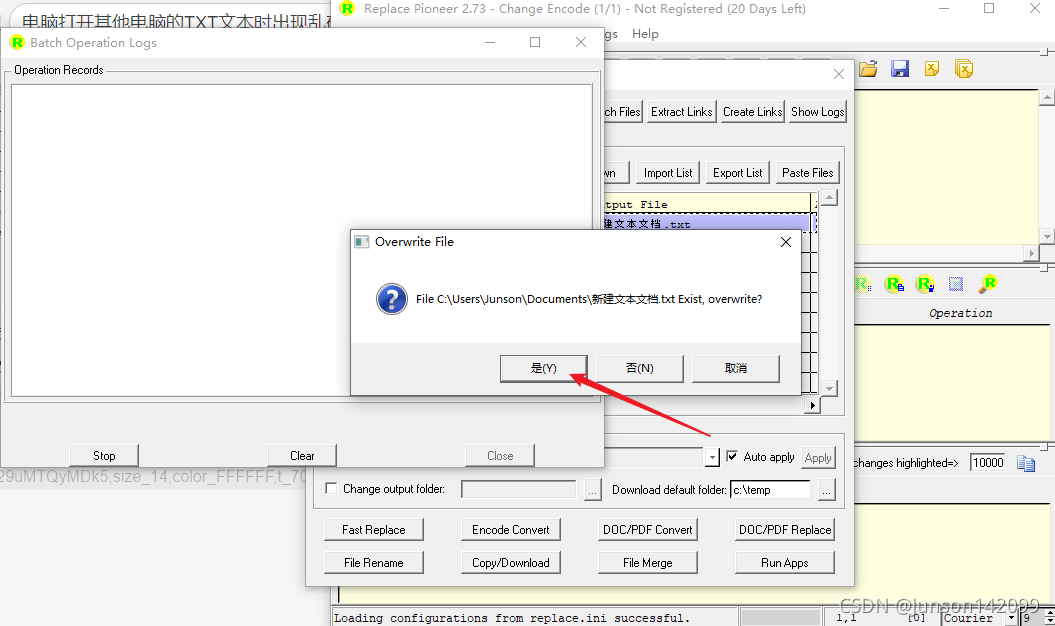The height and width of the screenshot is (626, 1055).
Task: Click the Import List button
Action: coord(668,173)
